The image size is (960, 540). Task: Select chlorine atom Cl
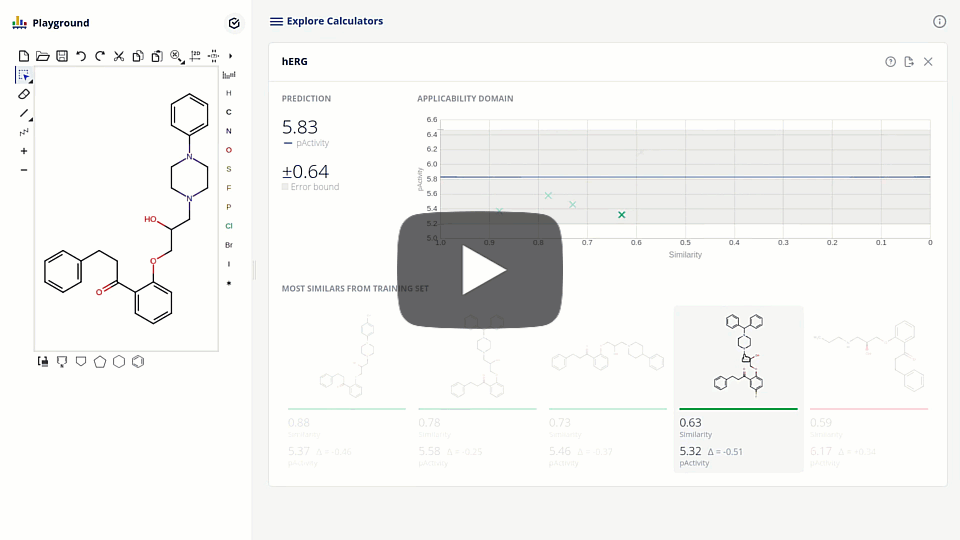[x=229, y=226]
